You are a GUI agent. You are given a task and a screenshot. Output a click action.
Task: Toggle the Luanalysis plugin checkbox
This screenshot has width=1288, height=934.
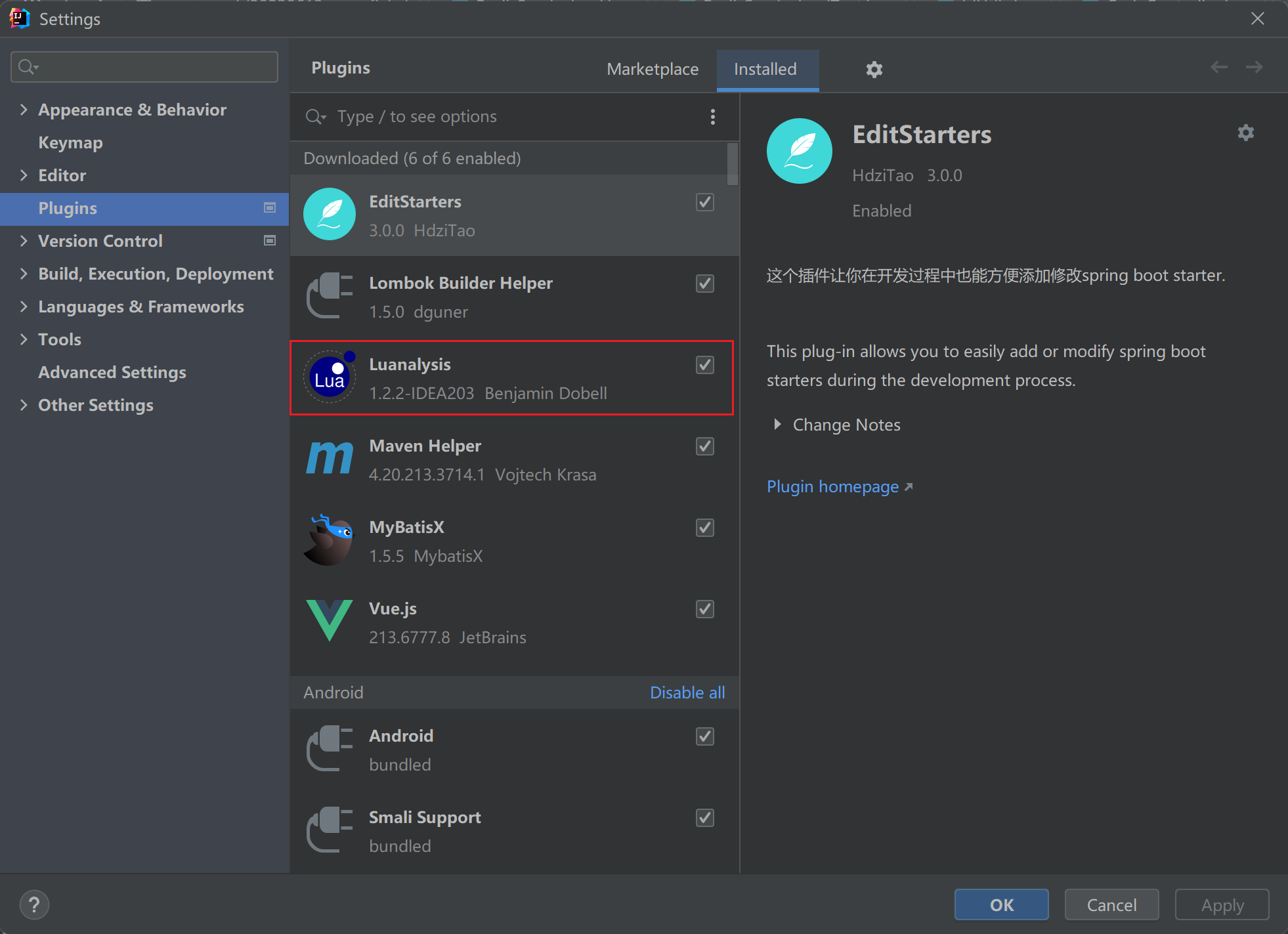pos(705,365)
